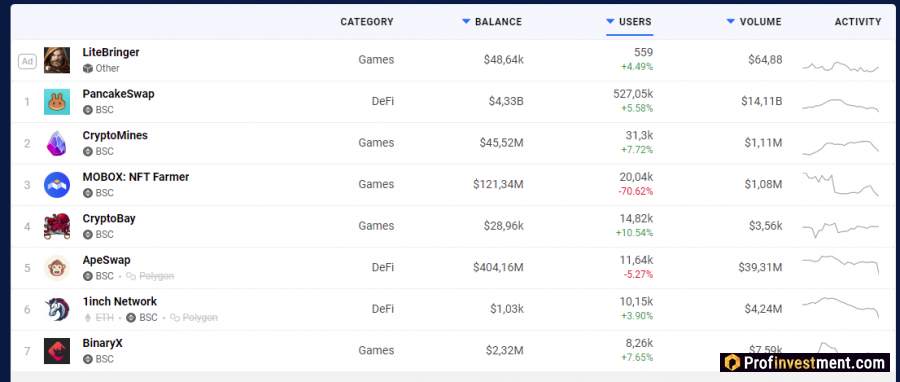Open the ApeSwap monkey logo
This screenshot has width=900, height=382.
tap(57, 268)
